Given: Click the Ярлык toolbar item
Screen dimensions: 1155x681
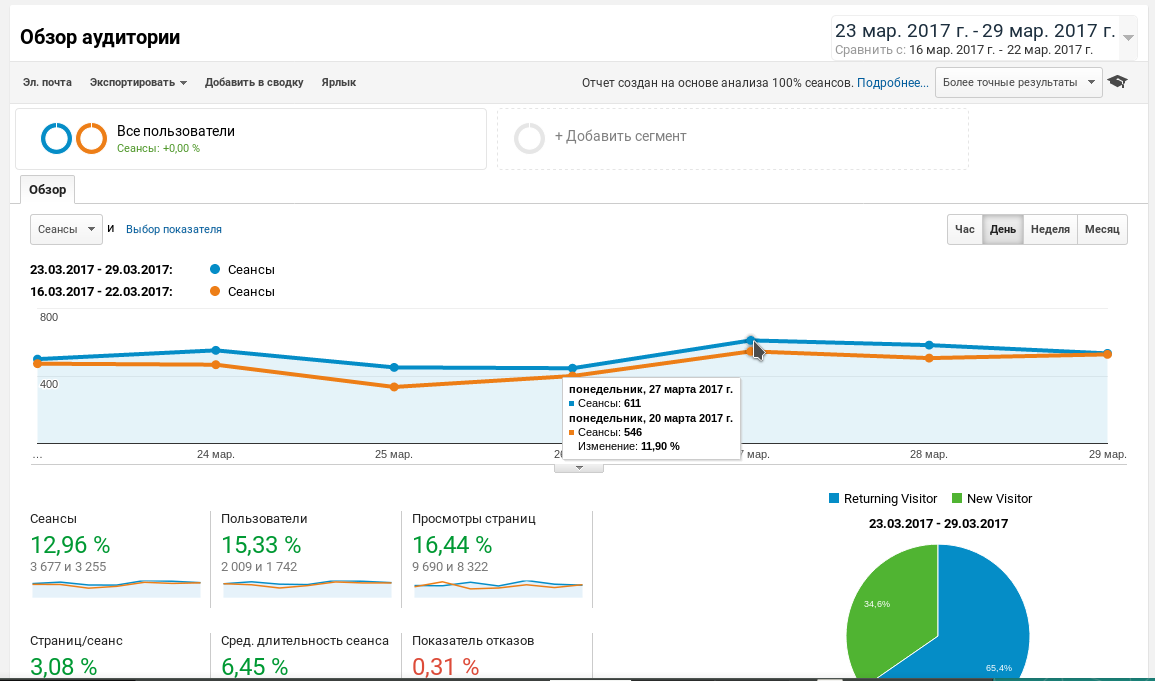Looking at the screenshot, I should tap(338, 82).
